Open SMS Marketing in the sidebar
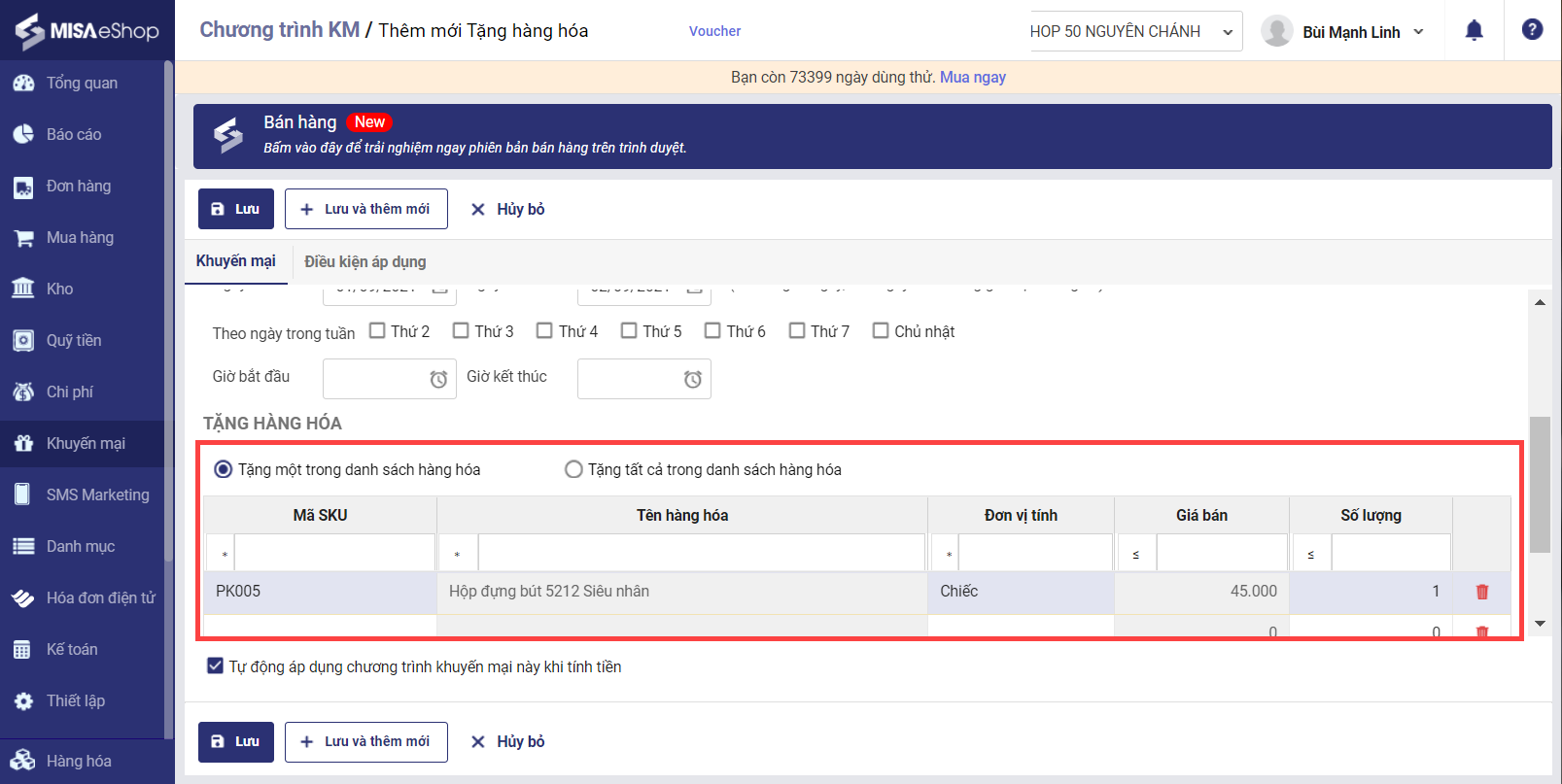1562x784 pixels. [97, 494]
